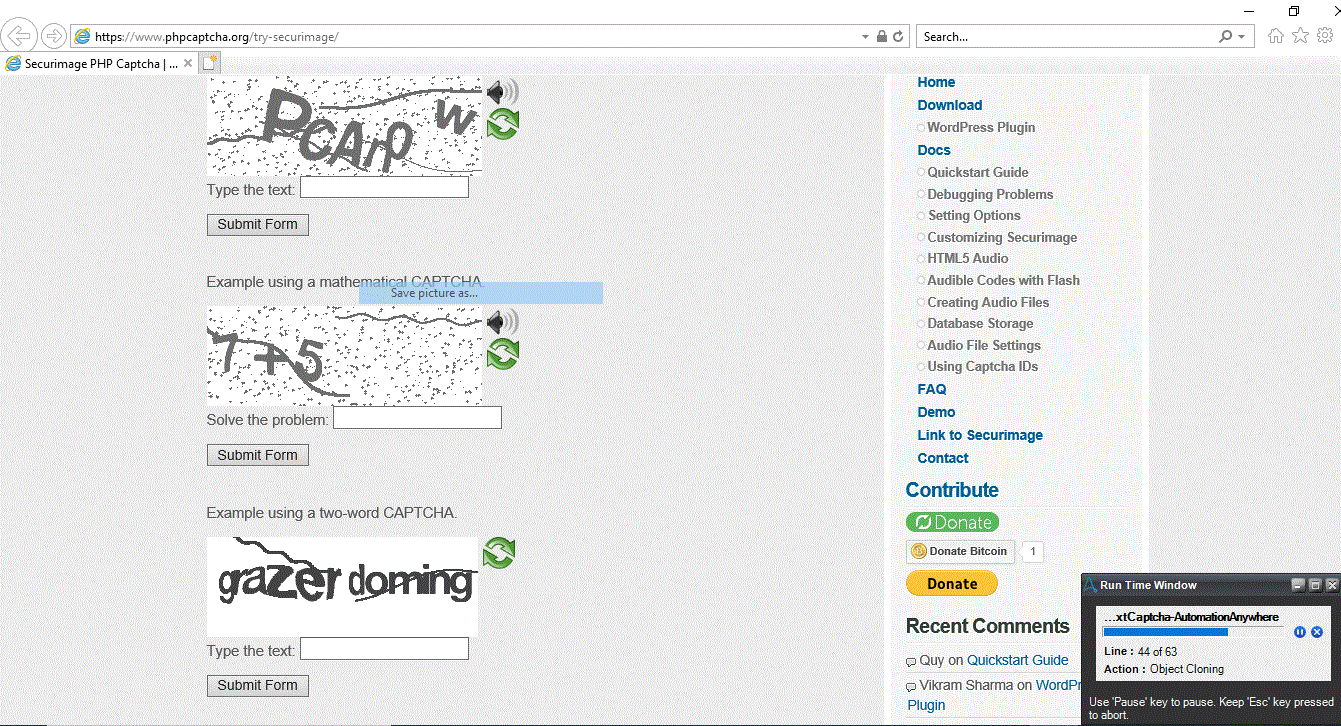Open the Database Storage link
The image size is (1341, 726).
click(980, 323)
